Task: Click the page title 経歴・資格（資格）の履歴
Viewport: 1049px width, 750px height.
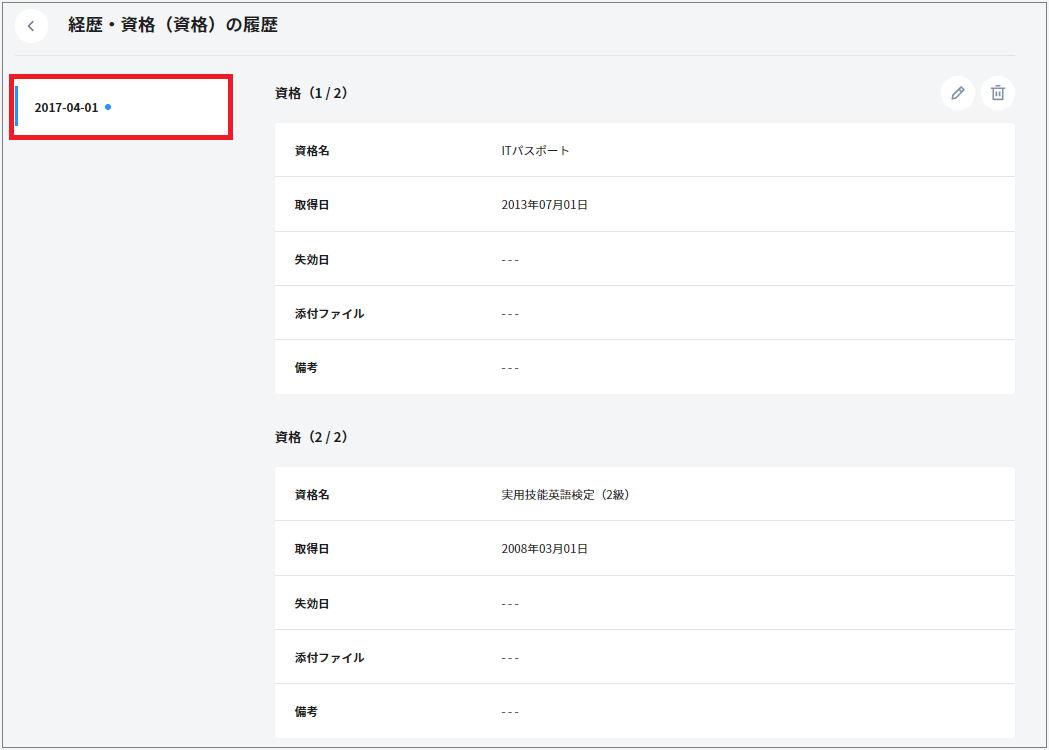Action: click(172, 26)
